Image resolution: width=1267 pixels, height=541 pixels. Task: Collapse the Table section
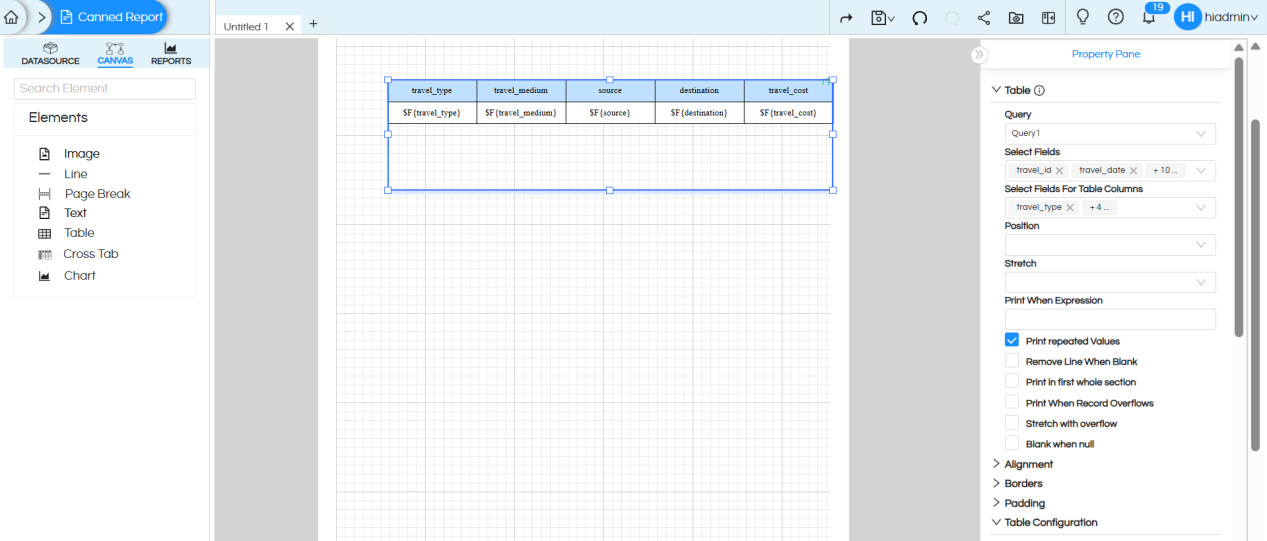(x=996, y=90)
